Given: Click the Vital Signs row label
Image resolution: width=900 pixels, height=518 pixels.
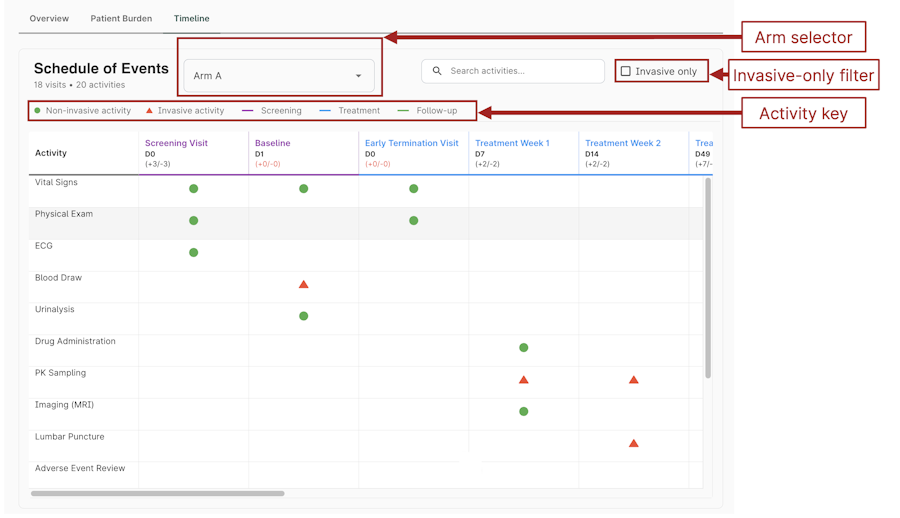Looking at the screenshot, I should tap(56, 182).
